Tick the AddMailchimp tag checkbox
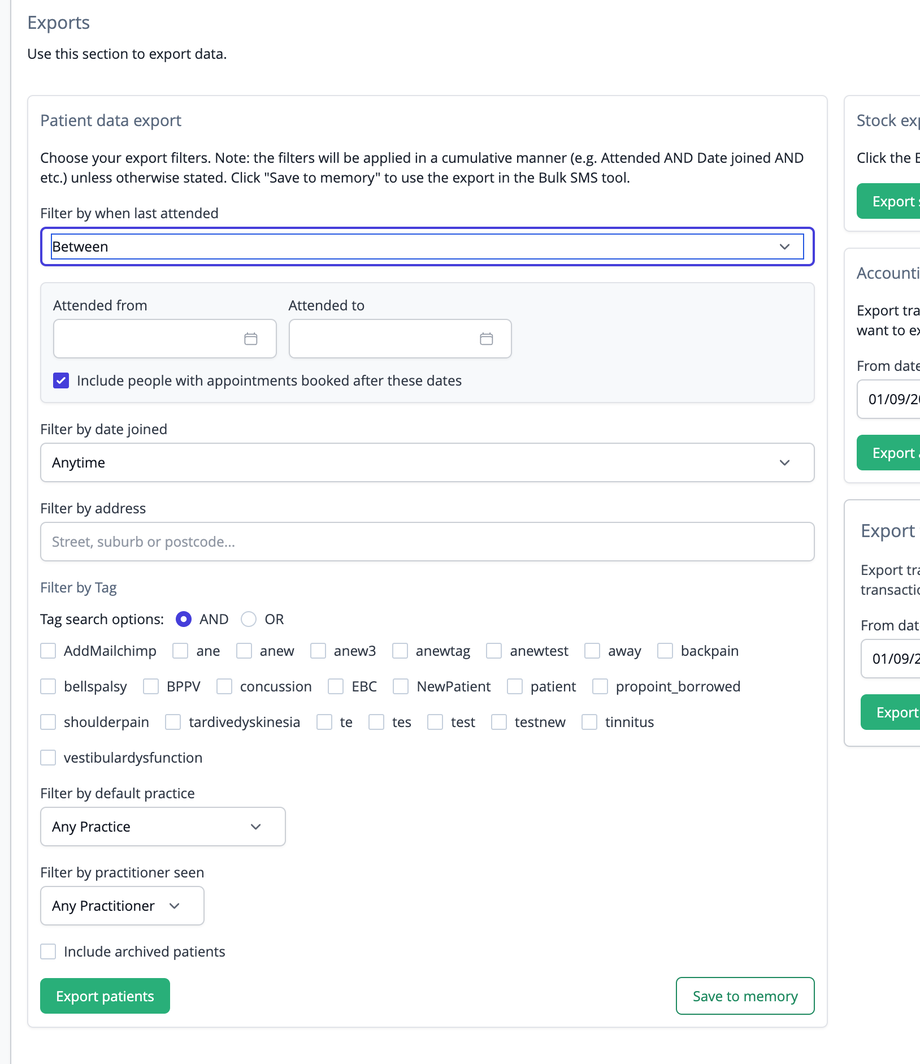 pos(48,651)
